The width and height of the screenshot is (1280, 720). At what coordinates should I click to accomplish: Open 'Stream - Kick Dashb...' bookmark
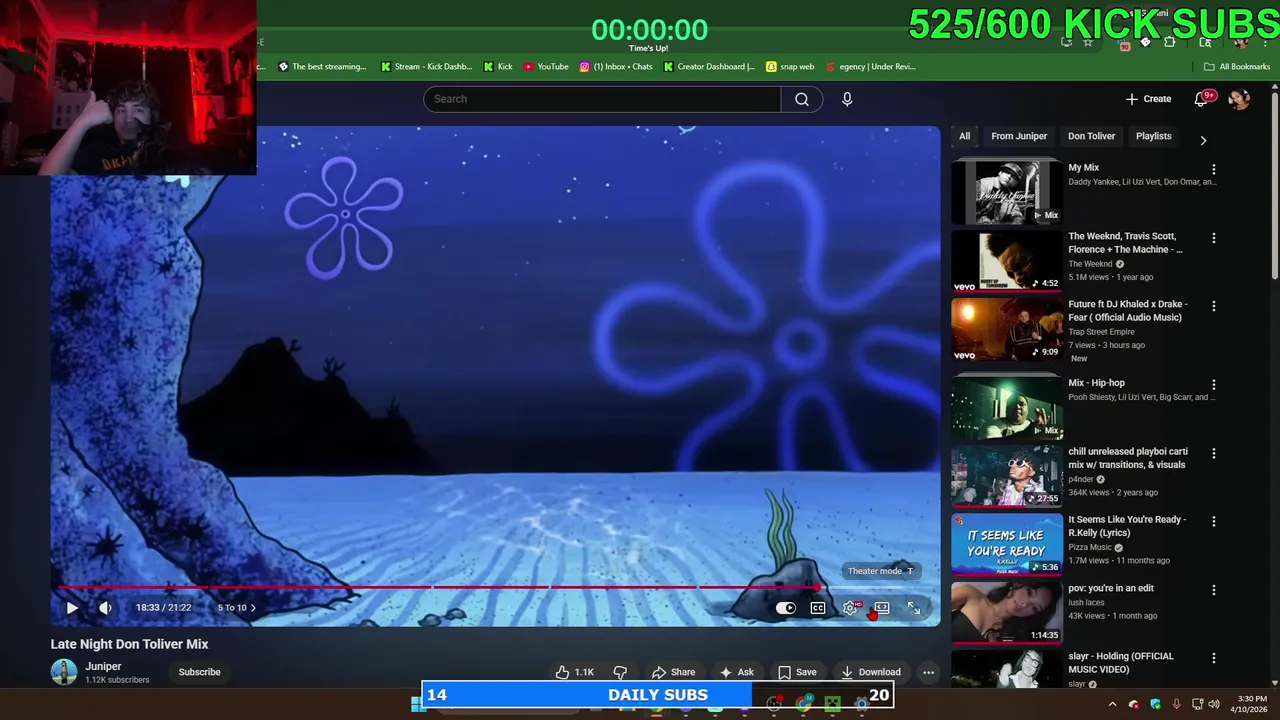coord(426,67)
